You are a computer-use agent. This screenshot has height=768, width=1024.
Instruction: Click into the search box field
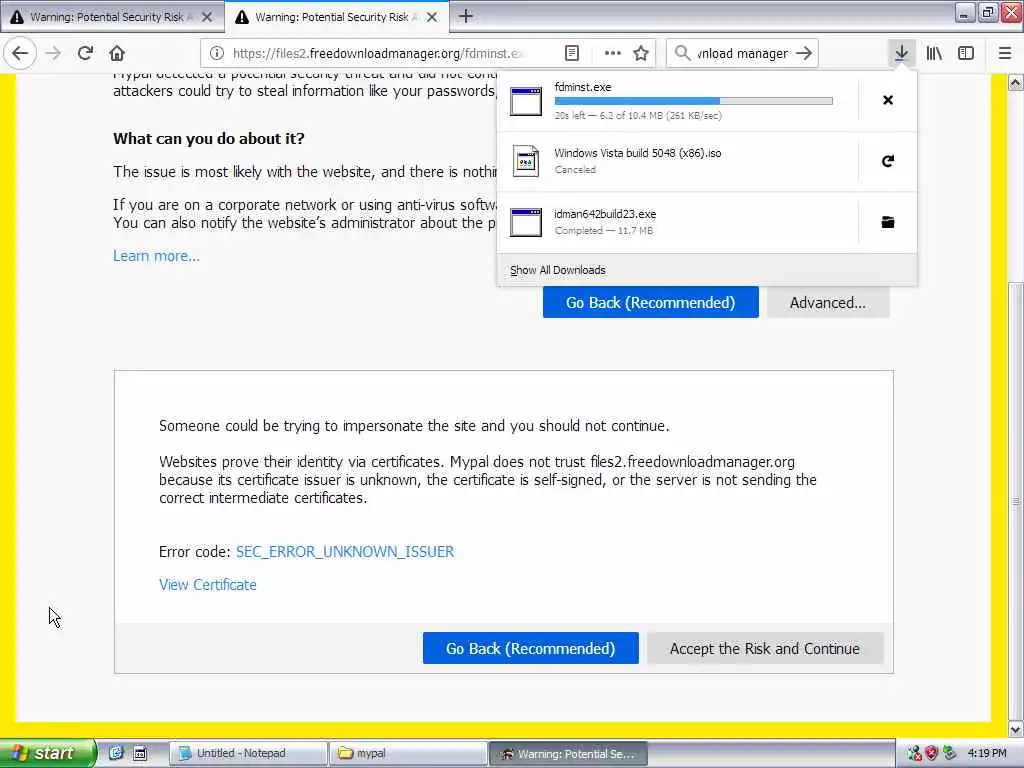tap(742, 54)
